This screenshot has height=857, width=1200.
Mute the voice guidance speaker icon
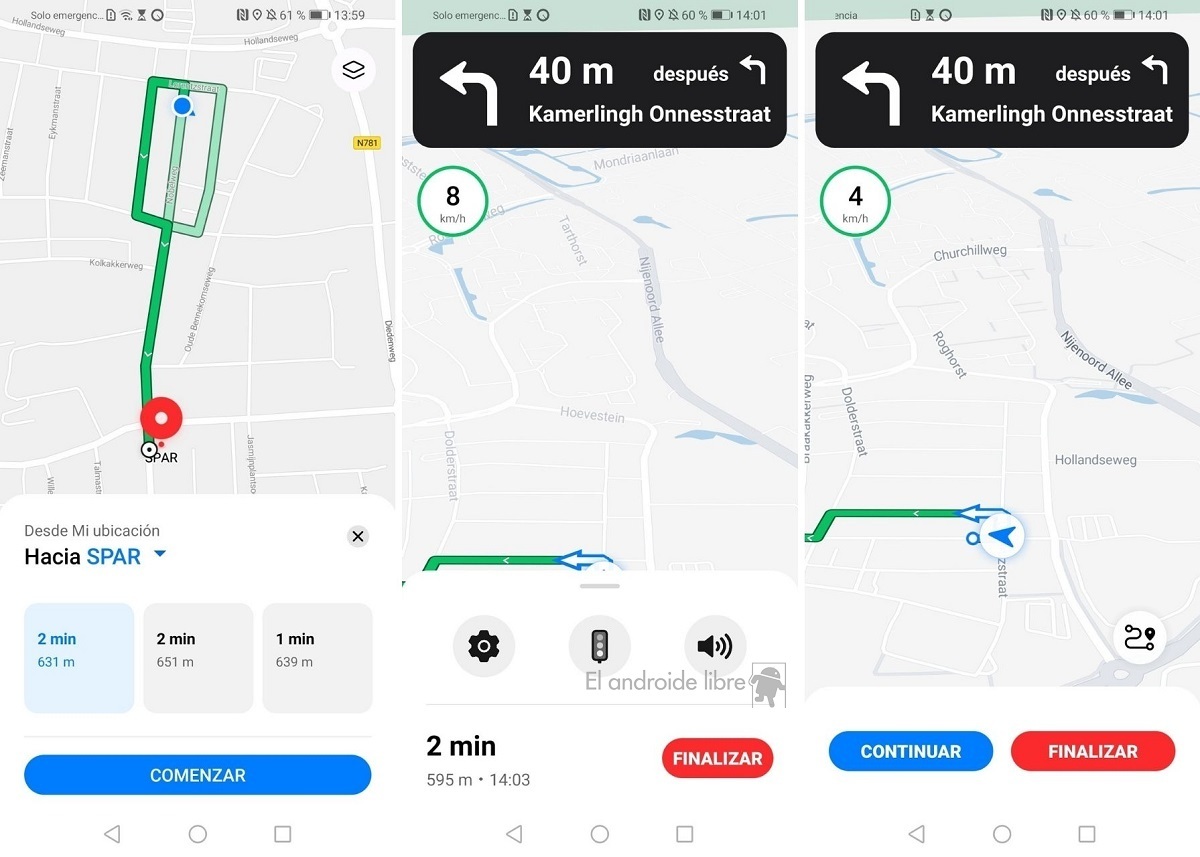tap(715, 646)
